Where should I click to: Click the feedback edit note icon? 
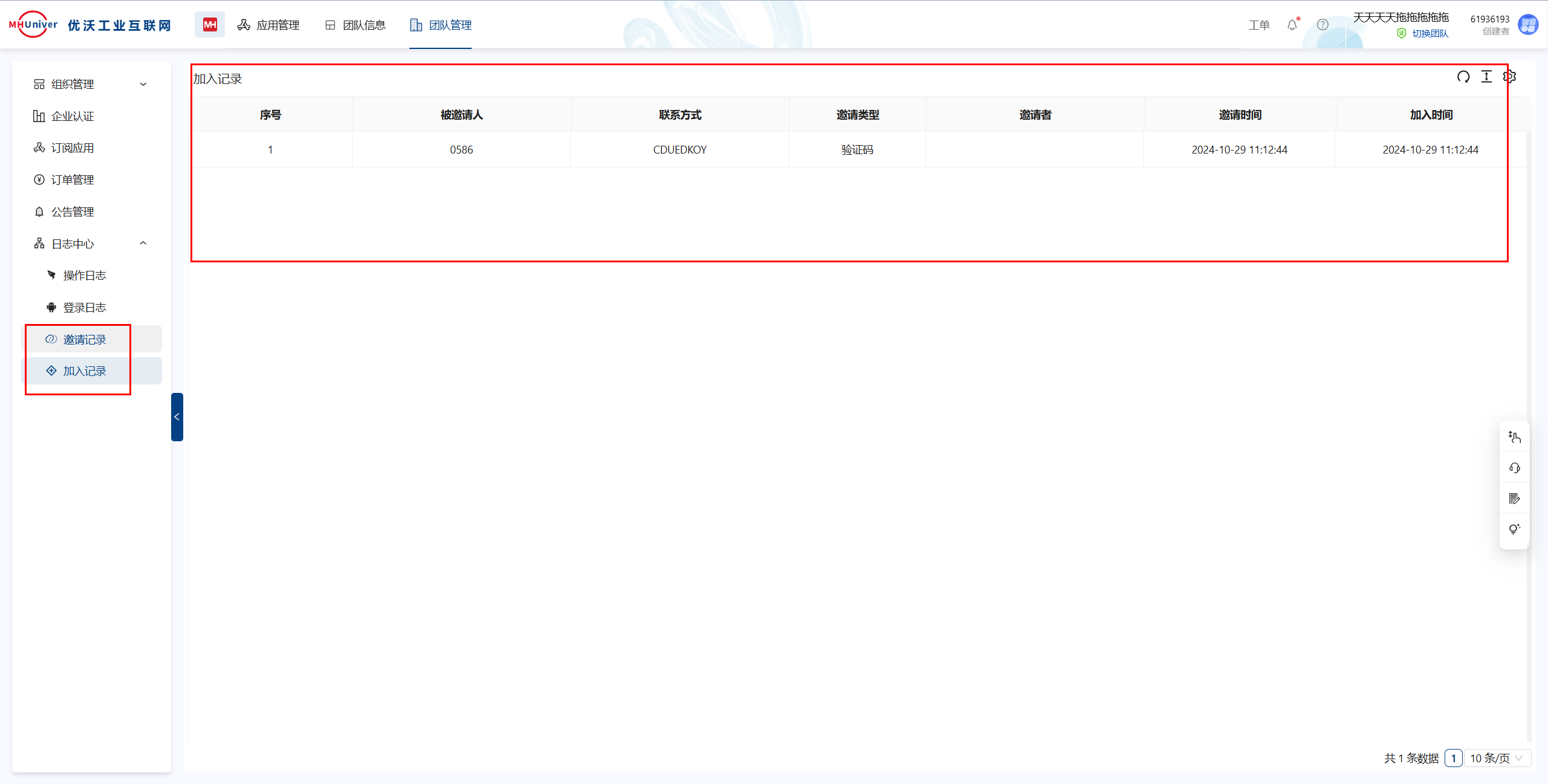pyautogui.click(x=1514, y=499)
